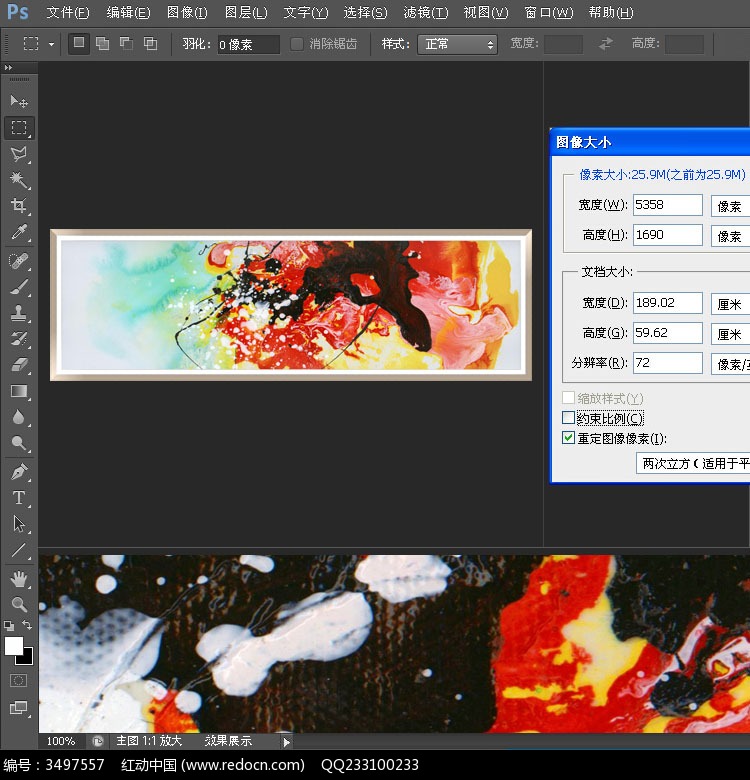
Task: Choose Intersect with Selection mode
Action: click(150, 44)
